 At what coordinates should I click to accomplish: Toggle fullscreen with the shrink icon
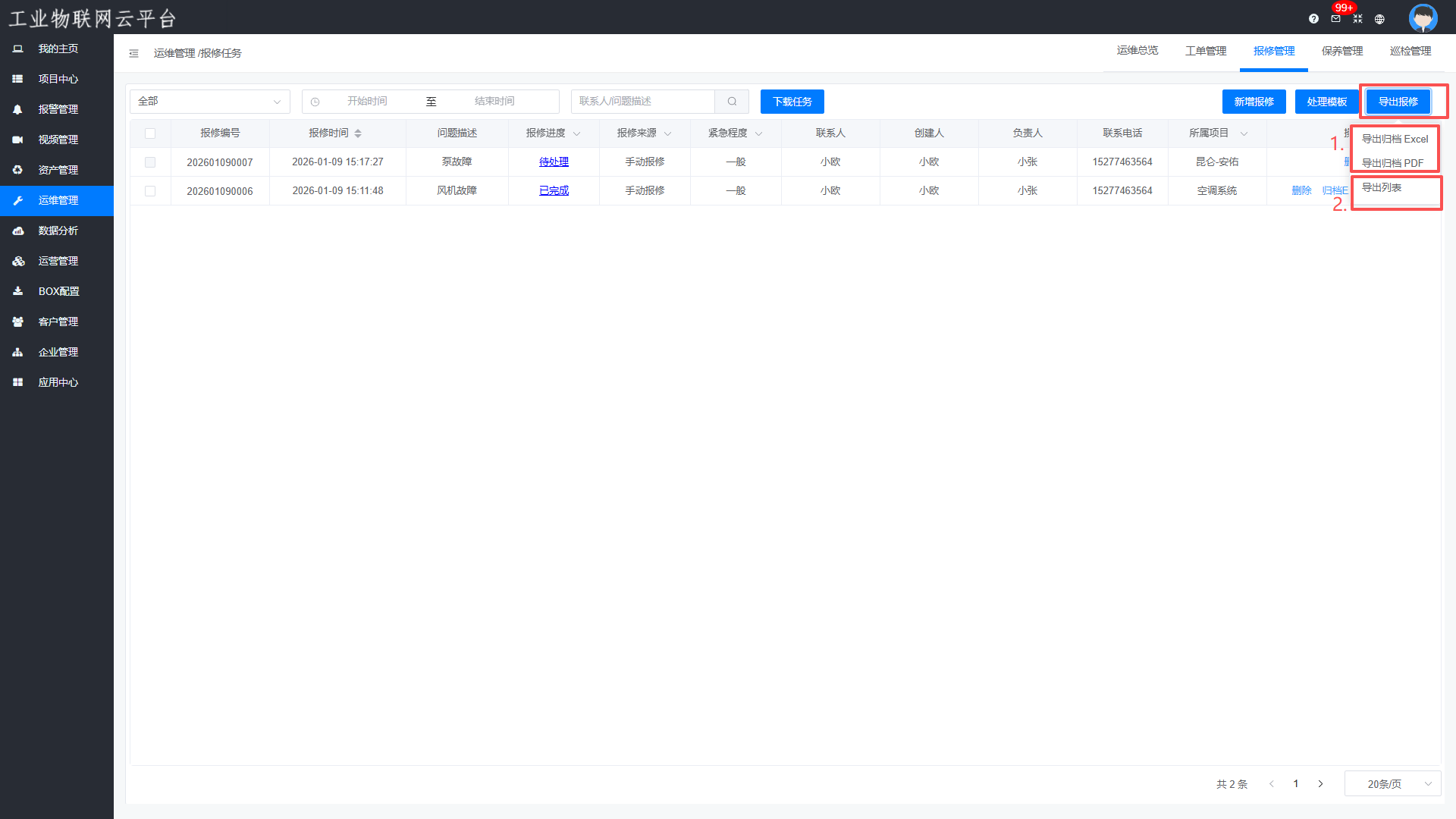(1357, 19)
